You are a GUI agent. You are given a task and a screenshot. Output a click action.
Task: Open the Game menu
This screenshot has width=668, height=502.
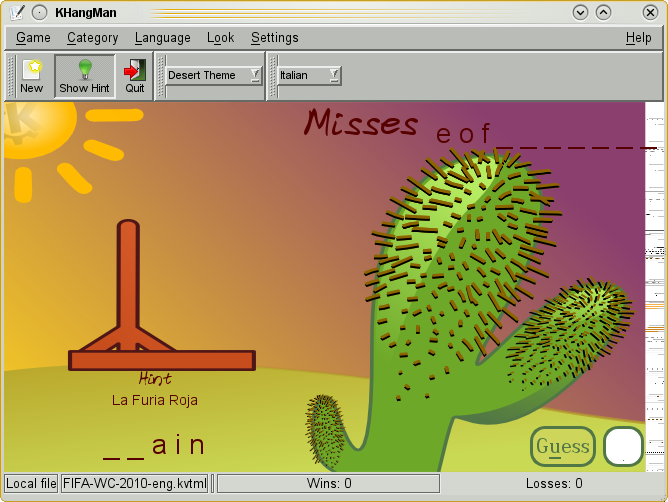(x=33, y=38)
